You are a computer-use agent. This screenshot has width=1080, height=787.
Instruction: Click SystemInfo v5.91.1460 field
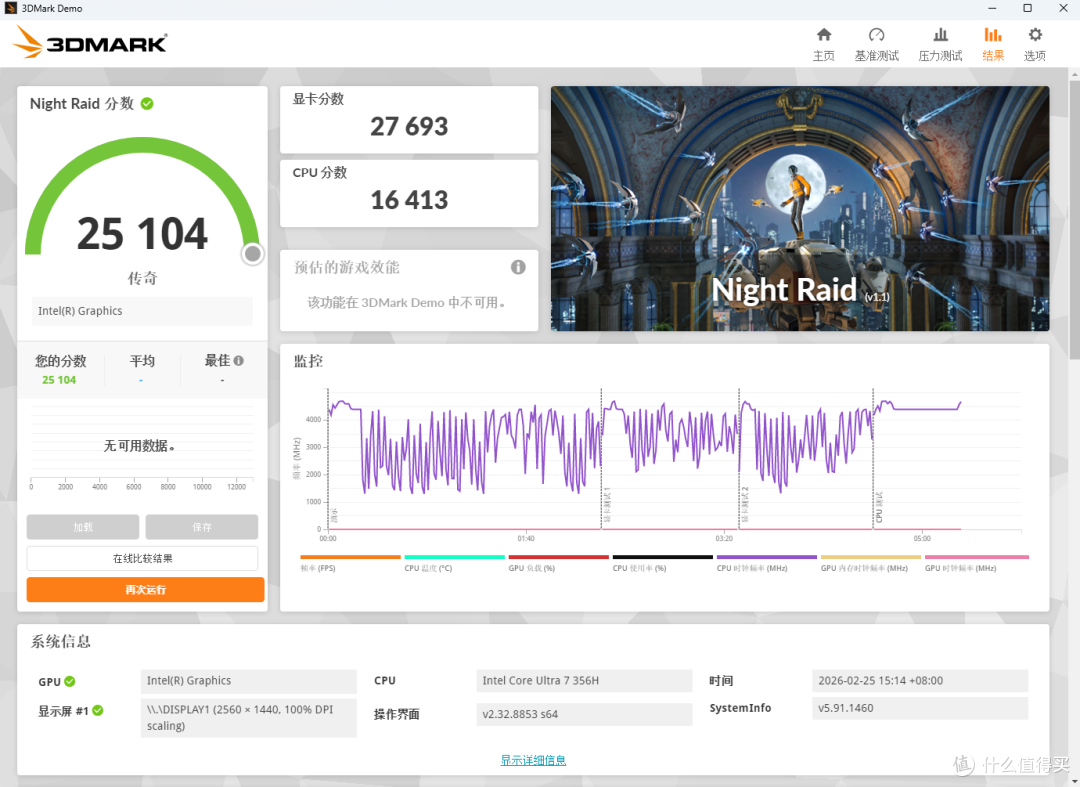(920, 708)
